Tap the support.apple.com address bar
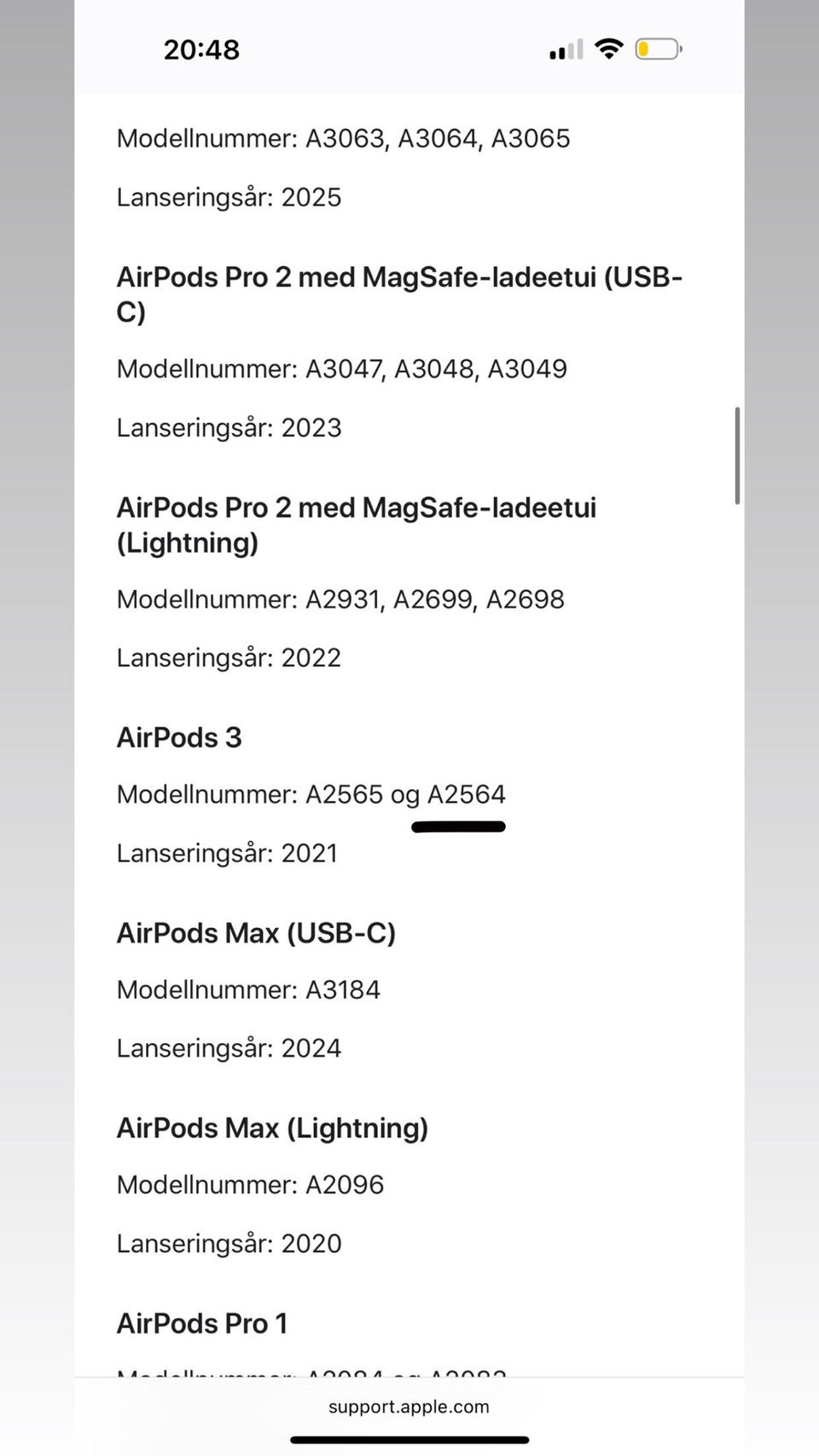The width and height of the screenshot is (819, 1456). pos(409,1407)
